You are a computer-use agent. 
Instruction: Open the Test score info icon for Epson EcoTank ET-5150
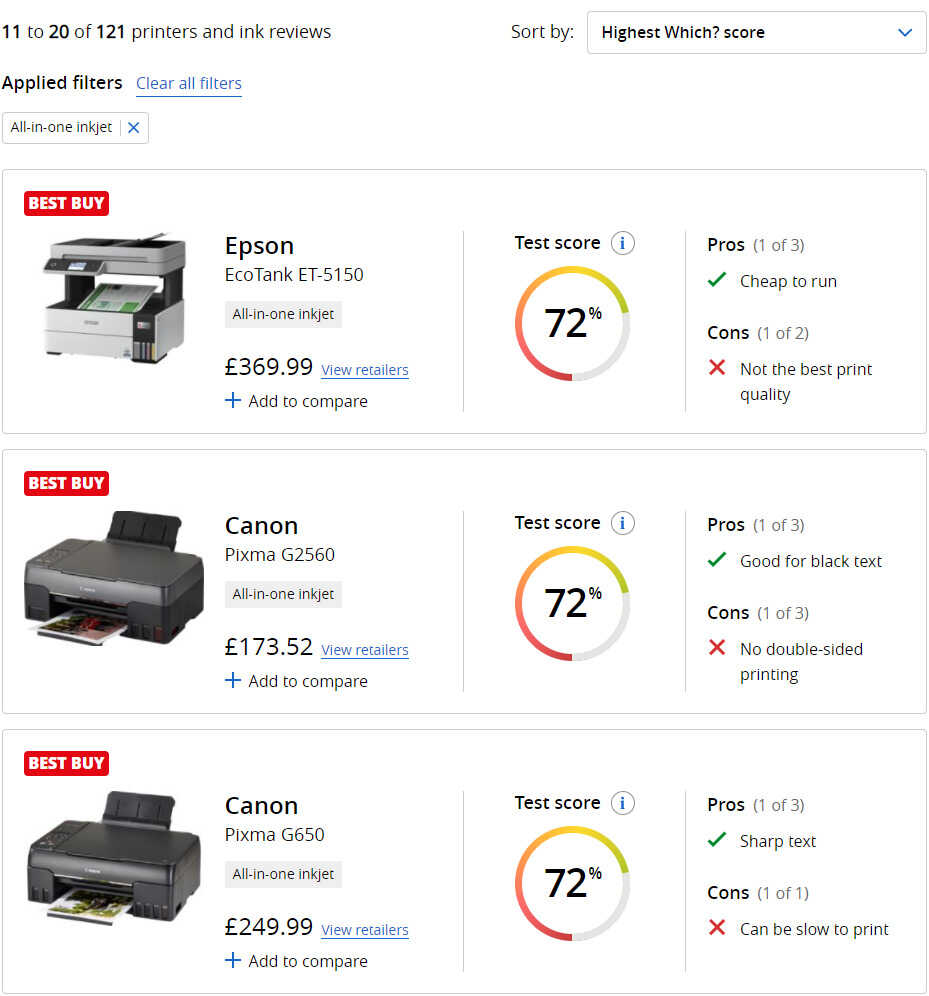(x=623, y=243)
